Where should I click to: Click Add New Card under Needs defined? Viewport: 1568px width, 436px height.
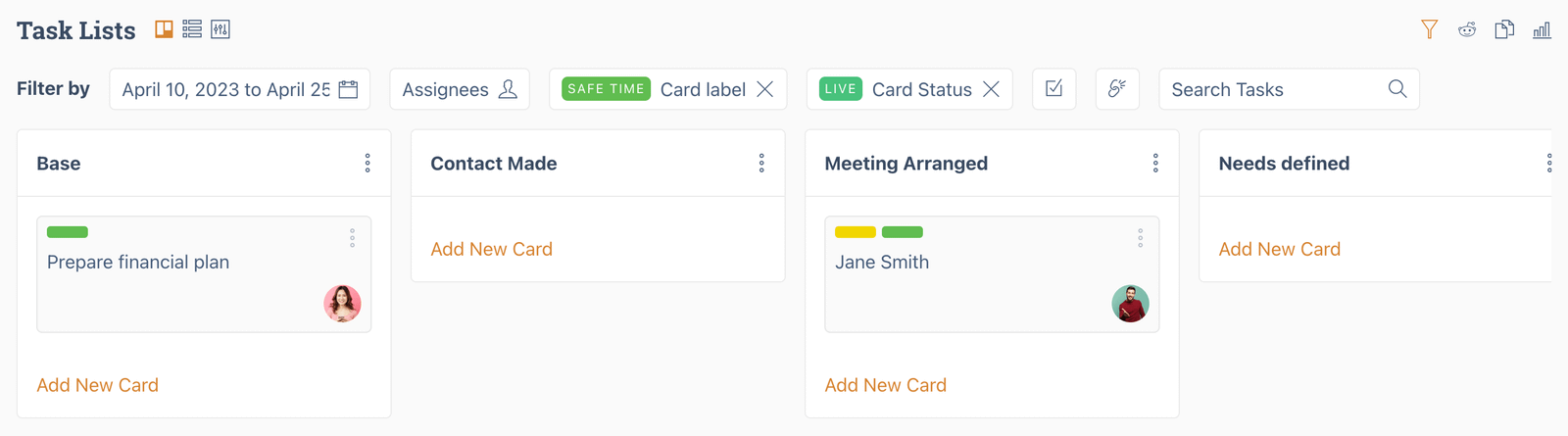click(1279, 249)
